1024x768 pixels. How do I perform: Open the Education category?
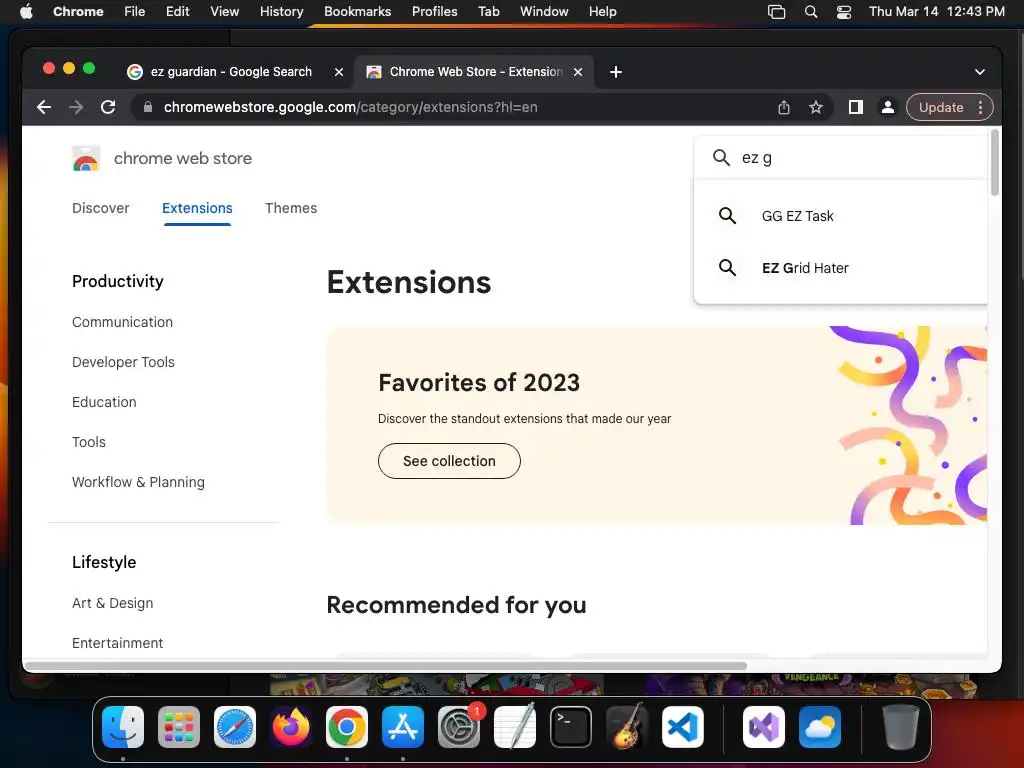coord(104,402)
